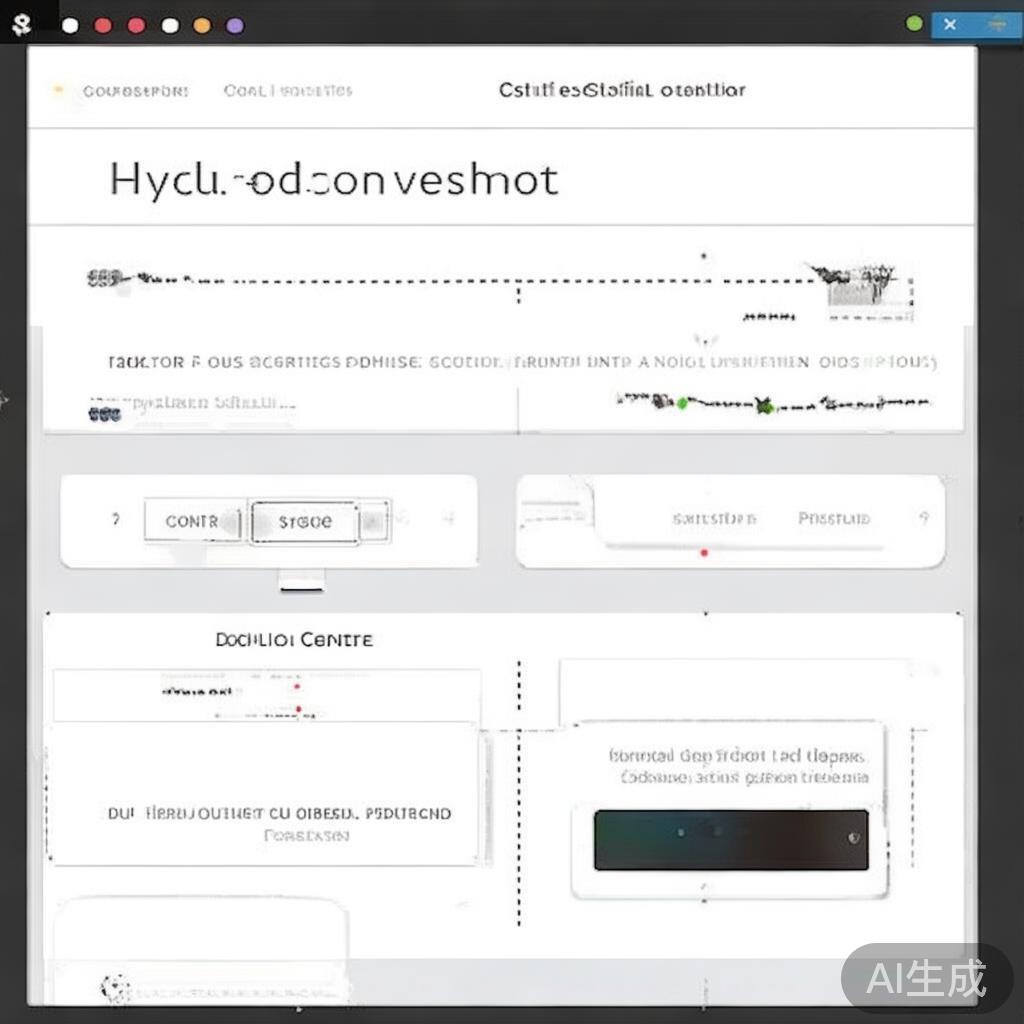Image resolution: width=1024 pixels, height=1024 pixels.
Task: Click the Docliuoi Centre heading
Action: 294,639
